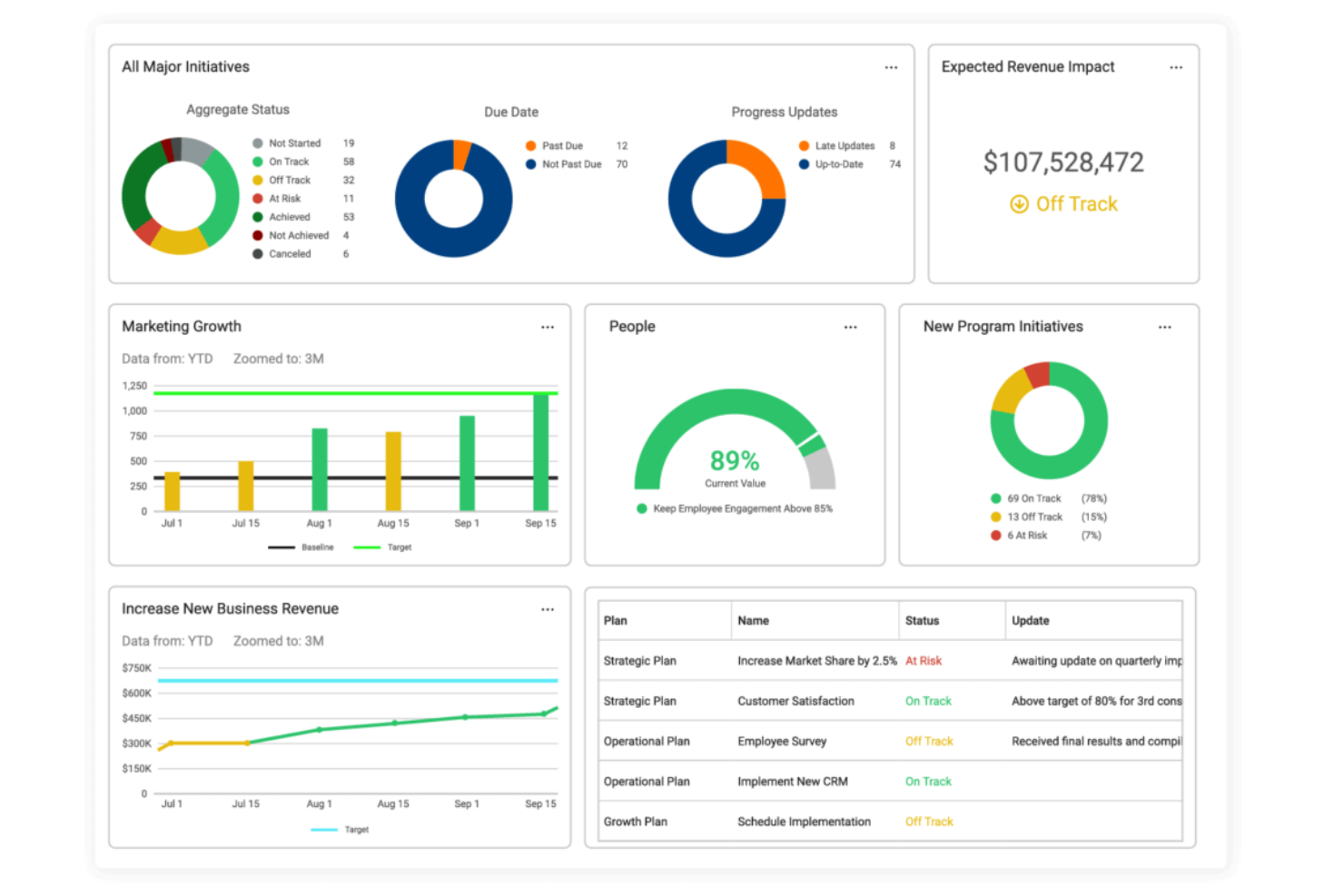The width and height of the screenshot is (1344, 896).
Task: Open New Program Initiatives ellipsis menu
Action: click(1164, 328)
